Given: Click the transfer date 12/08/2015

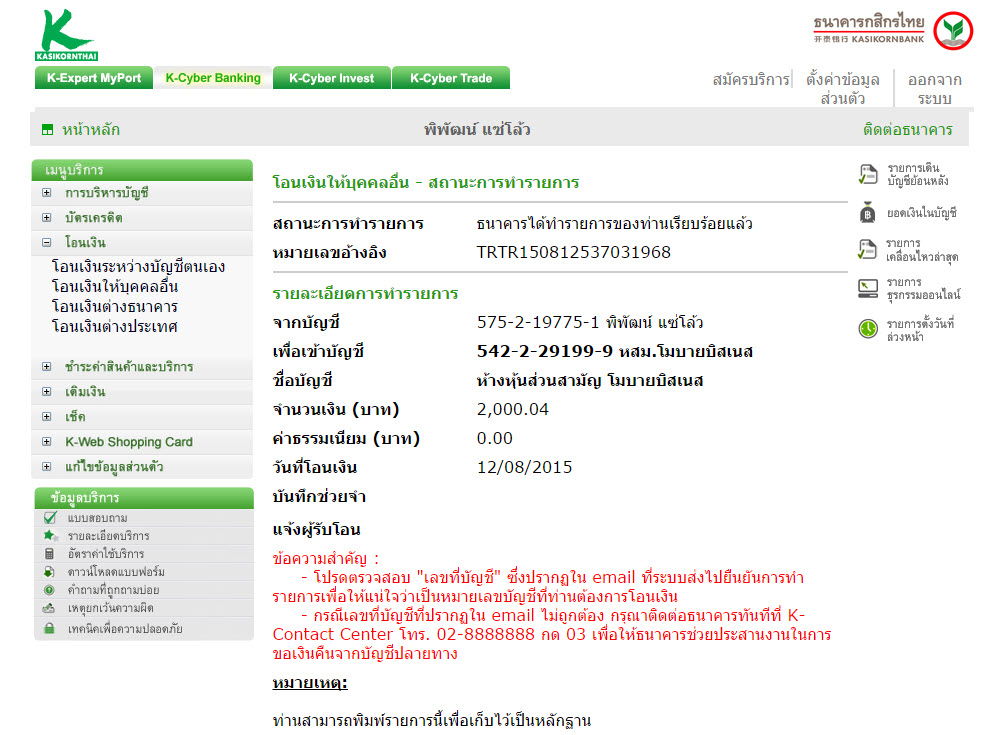Looking at the screenshot, I should tap(524, 467).
